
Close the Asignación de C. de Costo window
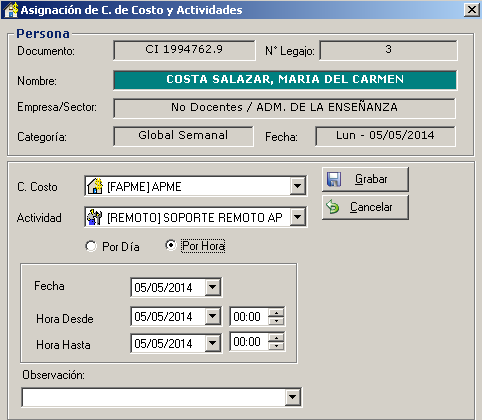[x=472, y=10]
